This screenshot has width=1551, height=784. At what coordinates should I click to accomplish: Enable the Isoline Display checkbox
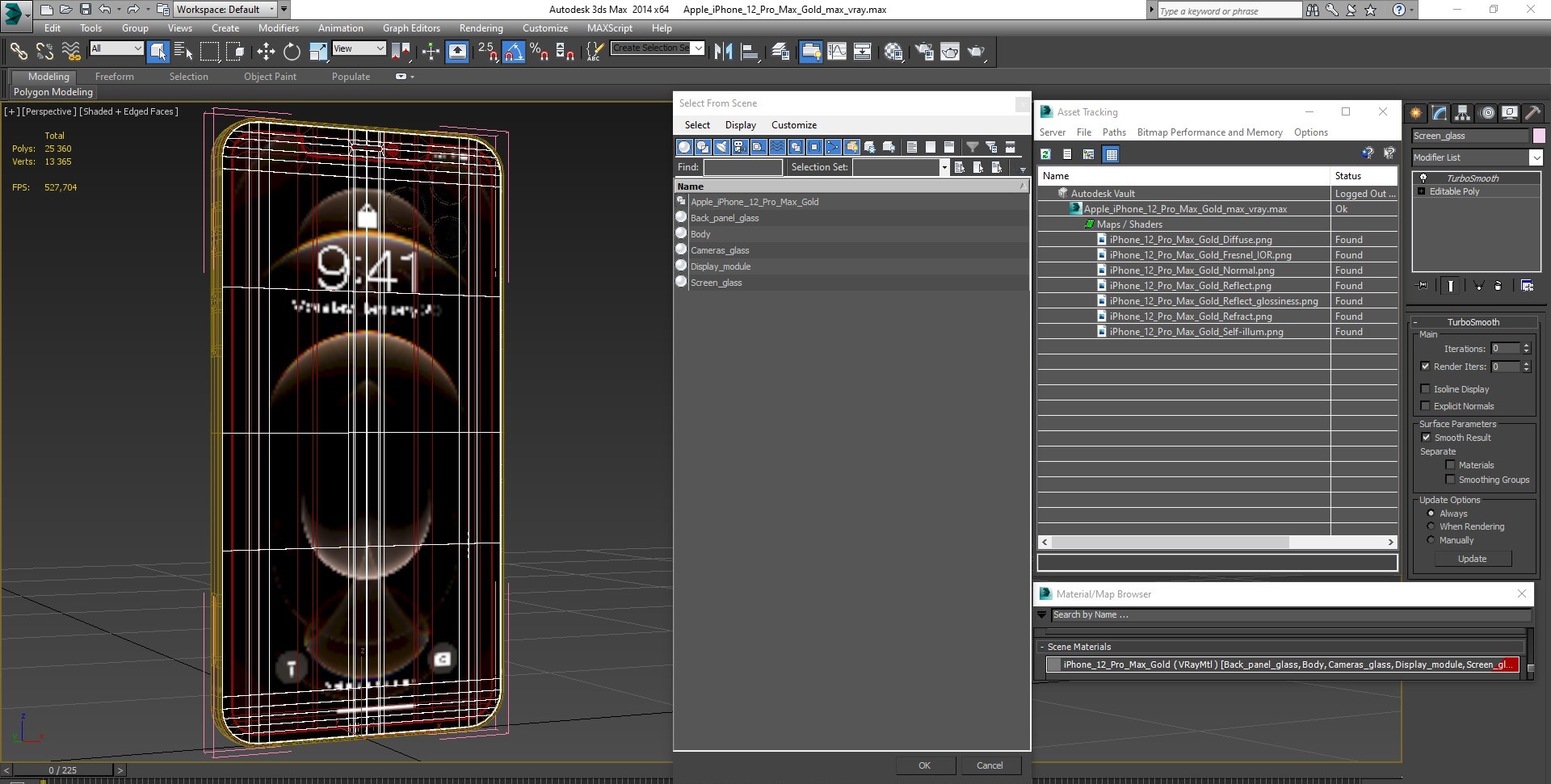[1426, 389]
